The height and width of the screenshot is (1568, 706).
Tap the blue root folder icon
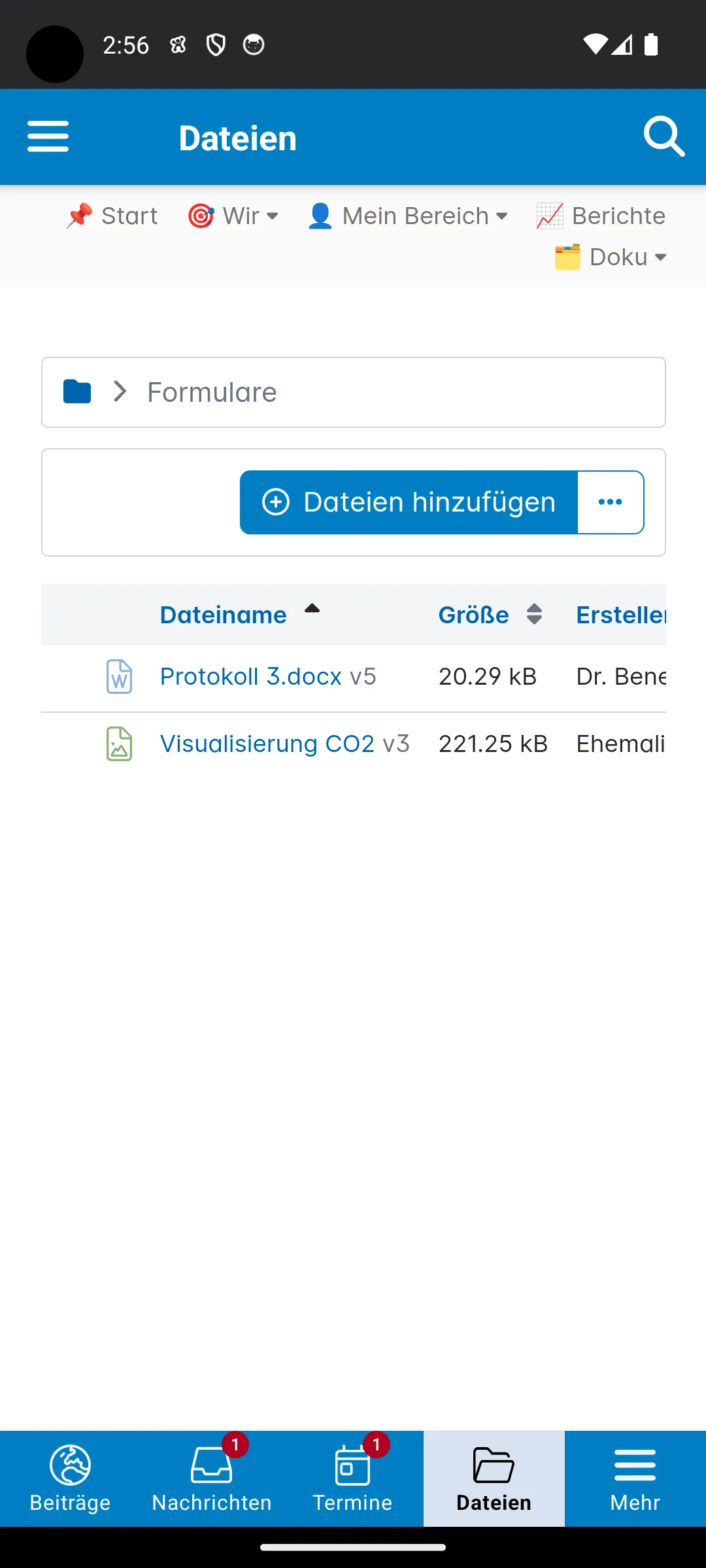(77, 392)
